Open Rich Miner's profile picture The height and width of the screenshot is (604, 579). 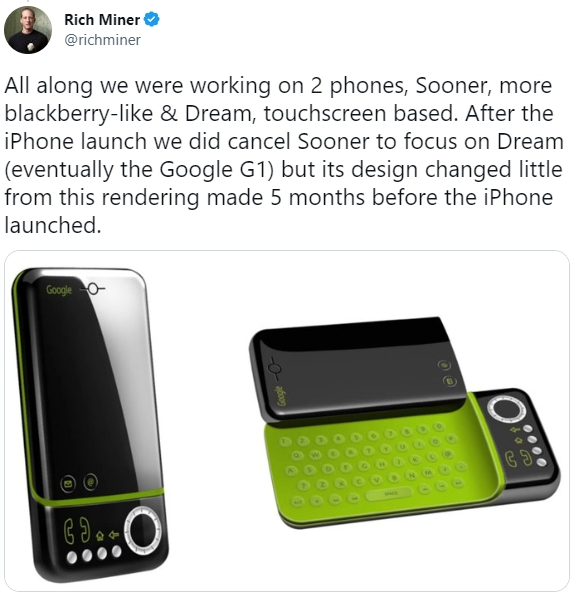(x=28, y=30)
